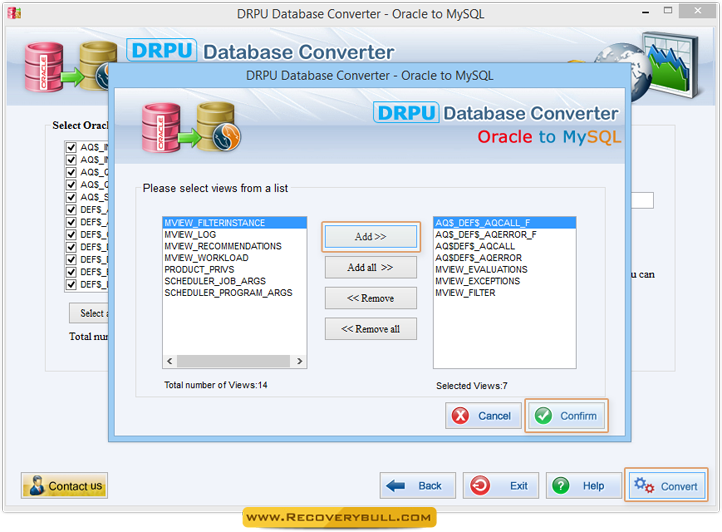The height and width of the screenshot is (532, 722).
Task: Select SCHEDULER_JOB_ARGS in the left list
Action: click(x=234, y=281)
